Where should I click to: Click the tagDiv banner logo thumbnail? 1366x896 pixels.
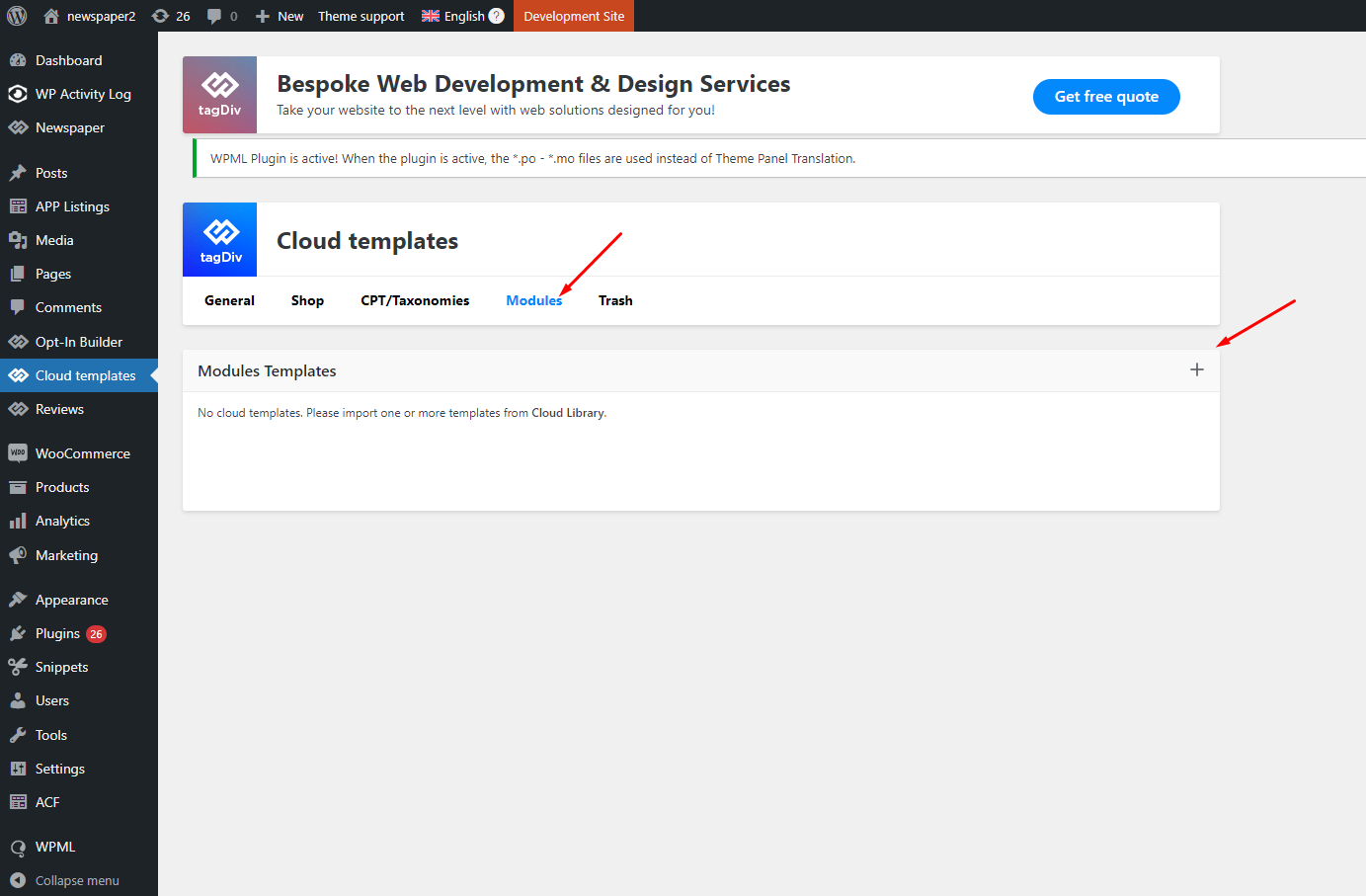pos(219,95)
